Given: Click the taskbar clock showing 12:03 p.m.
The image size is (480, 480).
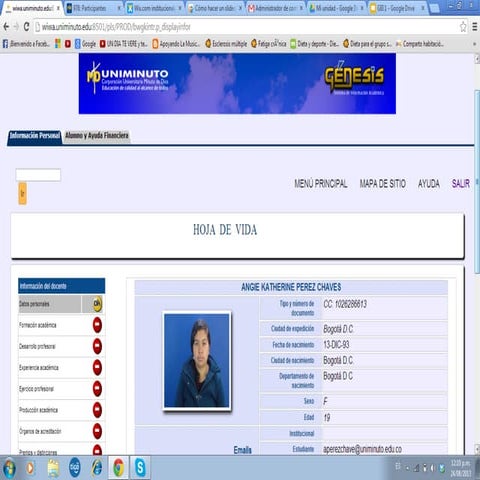Looking at the screenshot, I should click(461, 468).
